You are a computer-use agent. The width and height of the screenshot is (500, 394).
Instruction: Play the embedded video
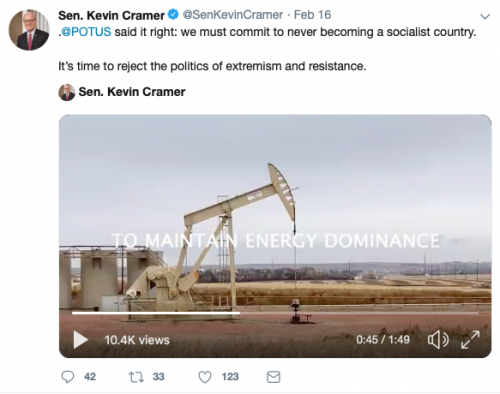click(81, 340)
